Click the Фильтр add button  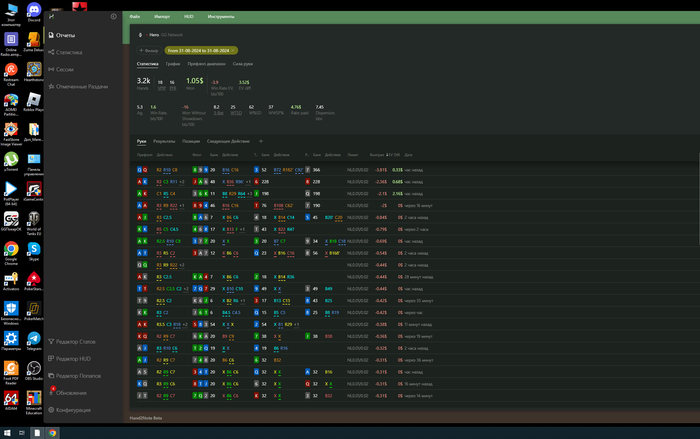pos(148,49)
